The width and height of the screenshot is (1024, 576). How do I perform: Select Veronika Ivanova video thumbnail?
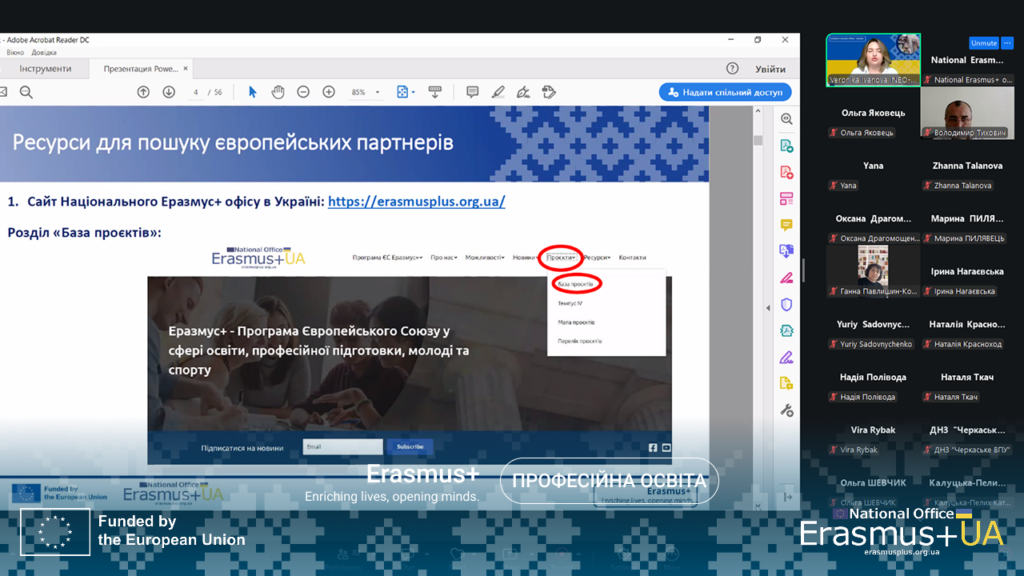pyautogui.click(x=873, y=60)
